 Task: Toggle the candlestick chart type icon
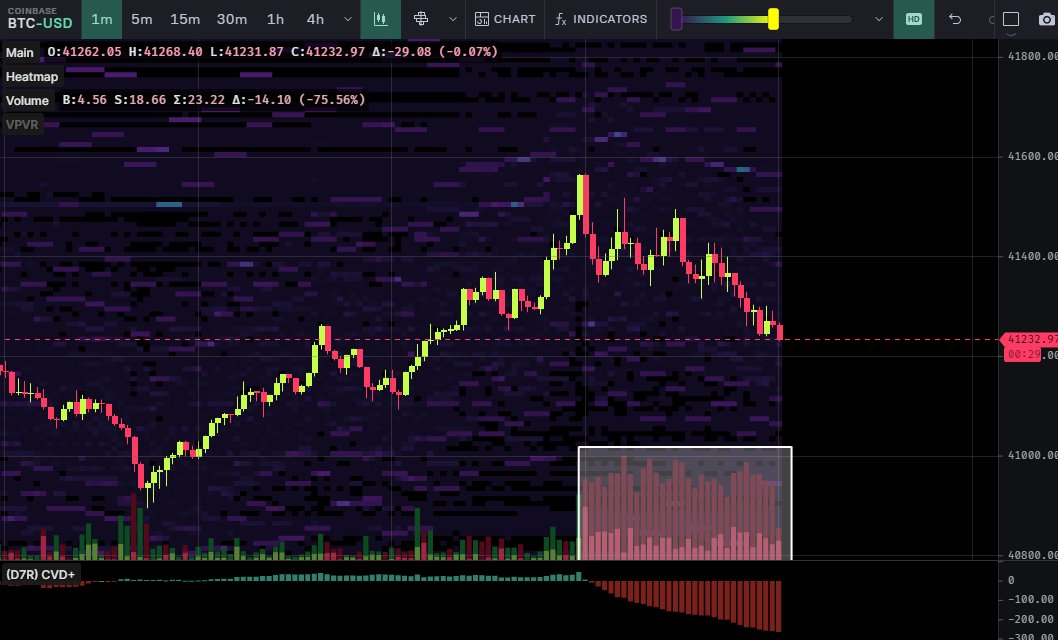(381, 19)
